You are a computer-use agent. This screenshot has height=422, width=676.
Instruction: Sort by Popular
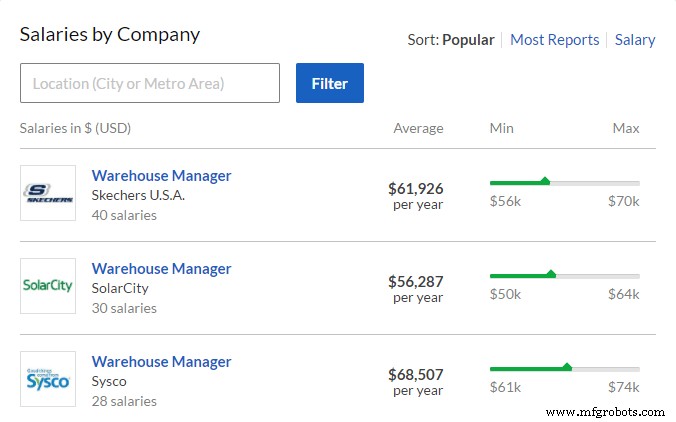[x=468, y=40]
